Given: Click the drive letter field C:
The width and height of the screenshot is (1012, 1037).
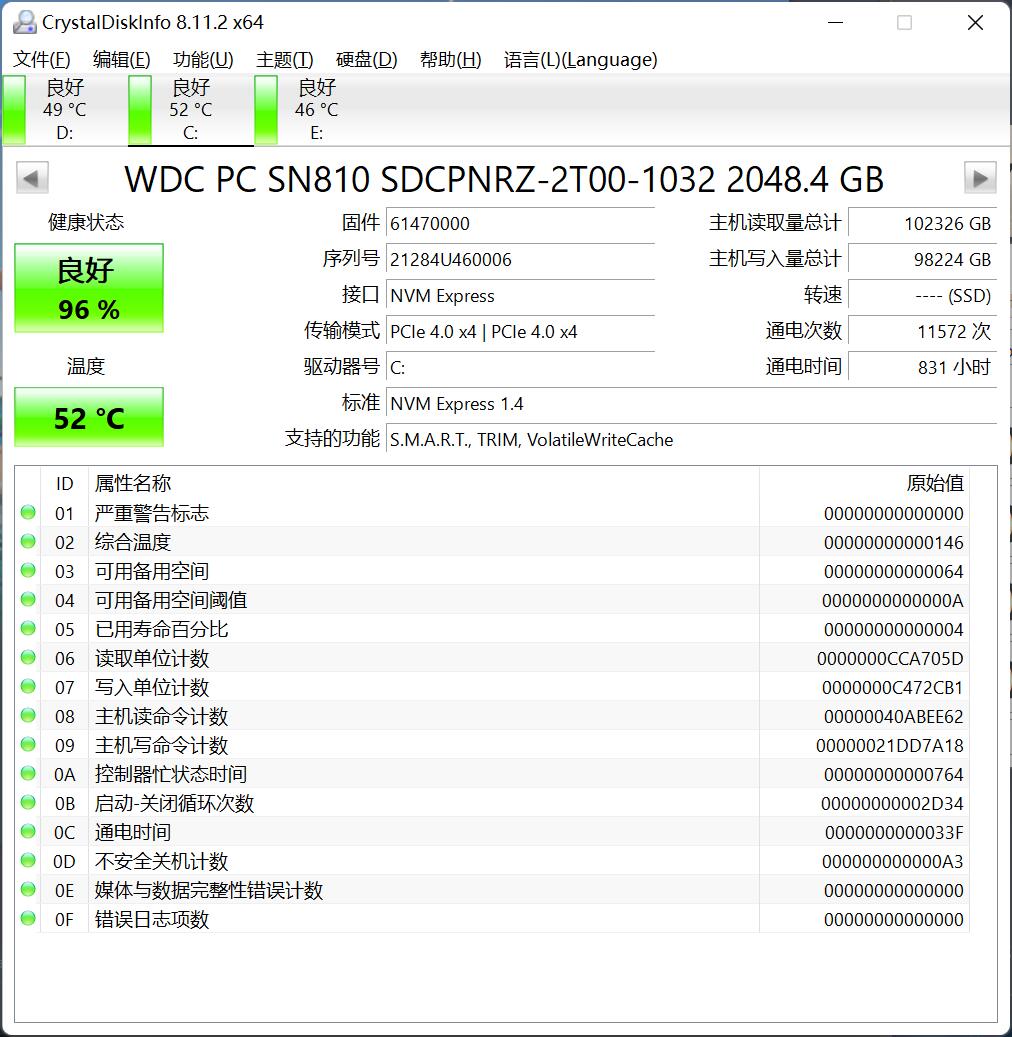Looking at the screenshot, I should click(520, 367).
